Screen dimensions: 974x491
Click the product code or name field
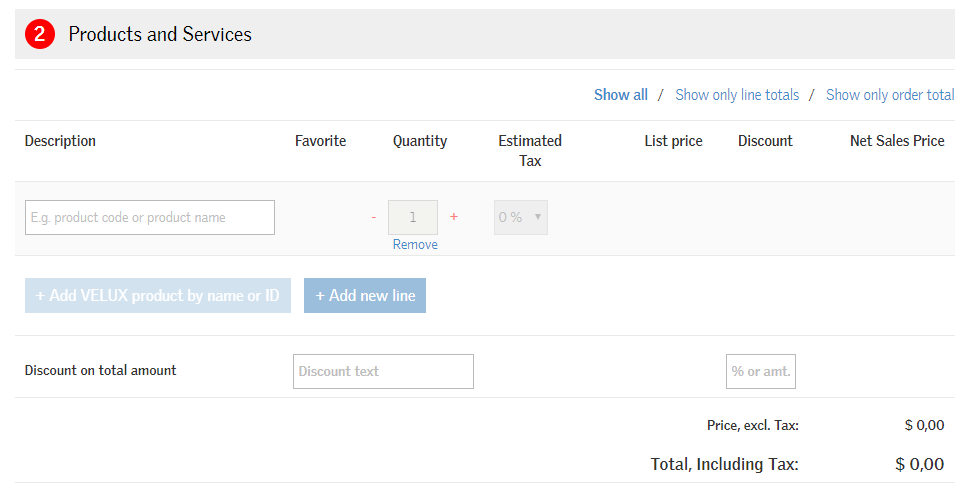[x=150, y=217]
